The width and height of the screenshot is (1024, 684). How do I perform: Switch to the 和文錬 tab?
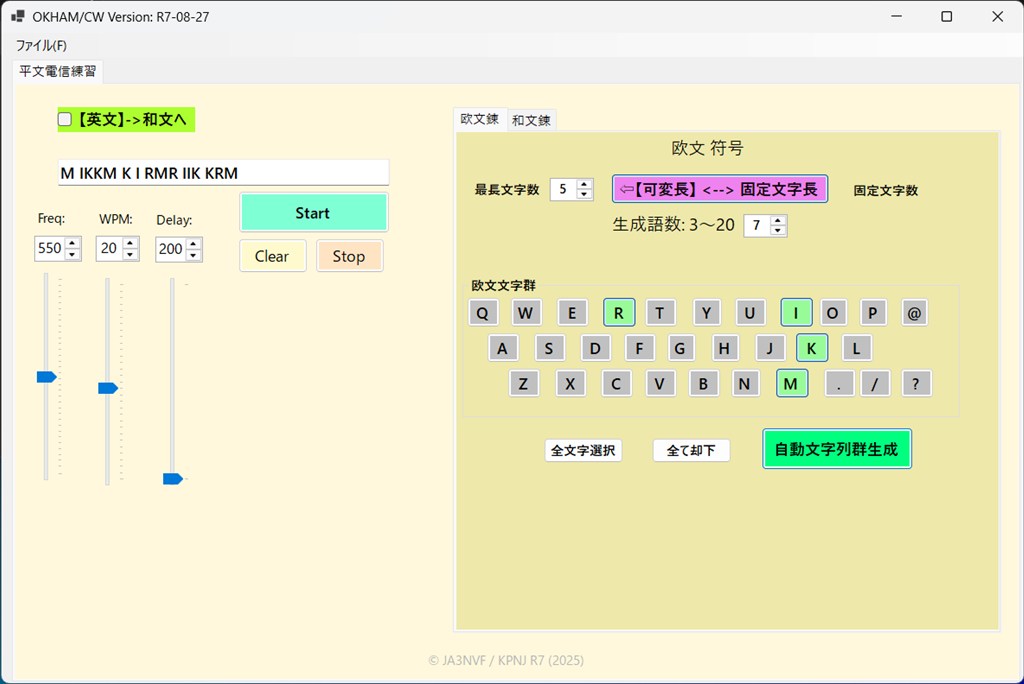click(531, 120)
